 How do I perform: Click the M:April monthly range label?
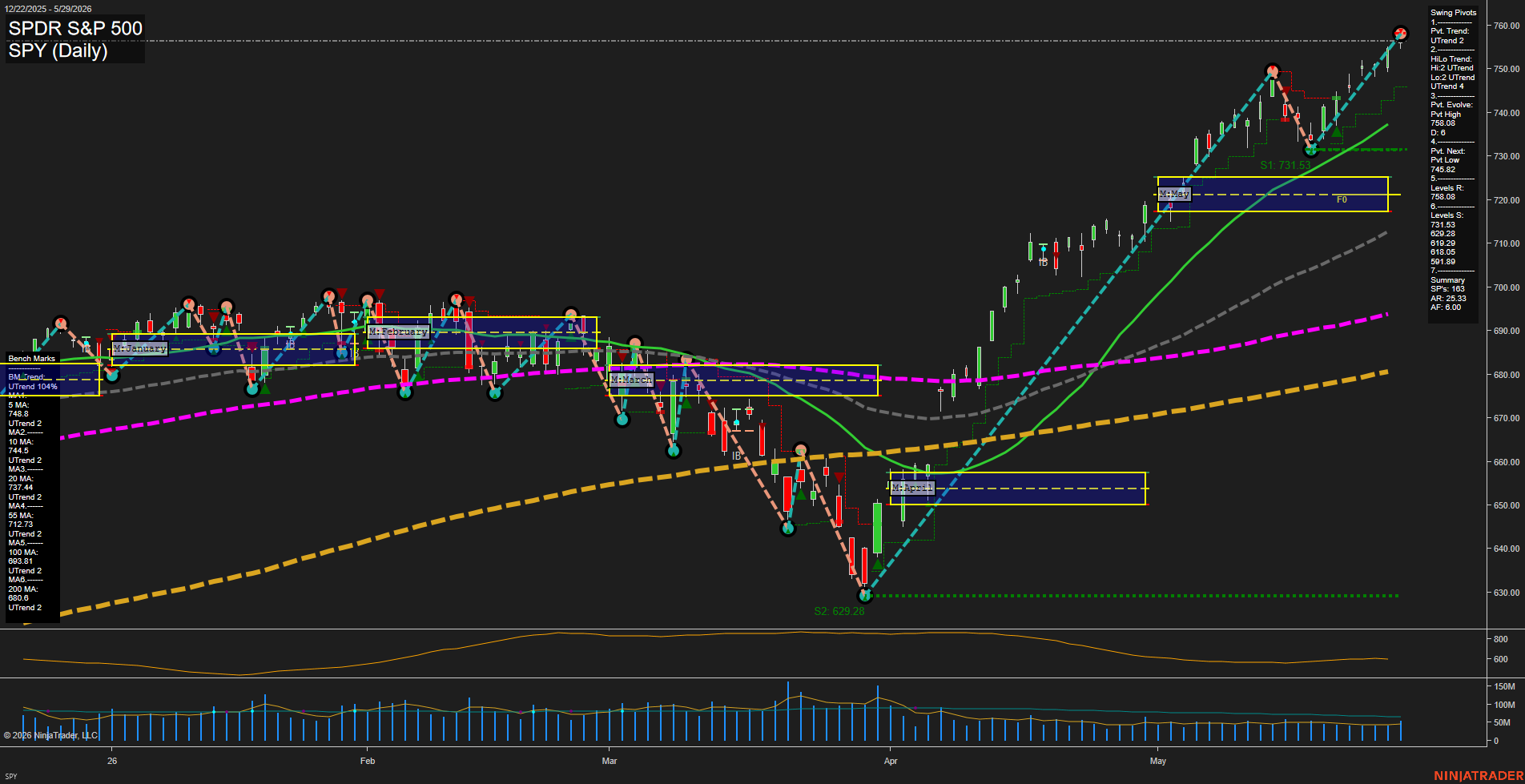point(912,488)
